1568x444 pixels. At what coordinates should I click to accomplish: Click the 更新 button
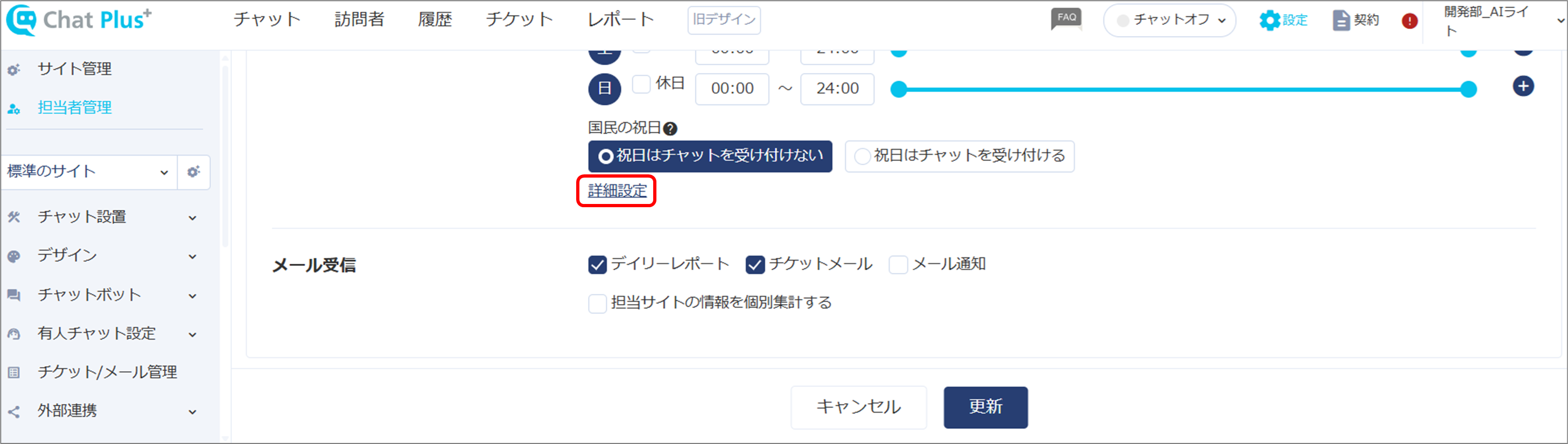(x=985, y=407)
